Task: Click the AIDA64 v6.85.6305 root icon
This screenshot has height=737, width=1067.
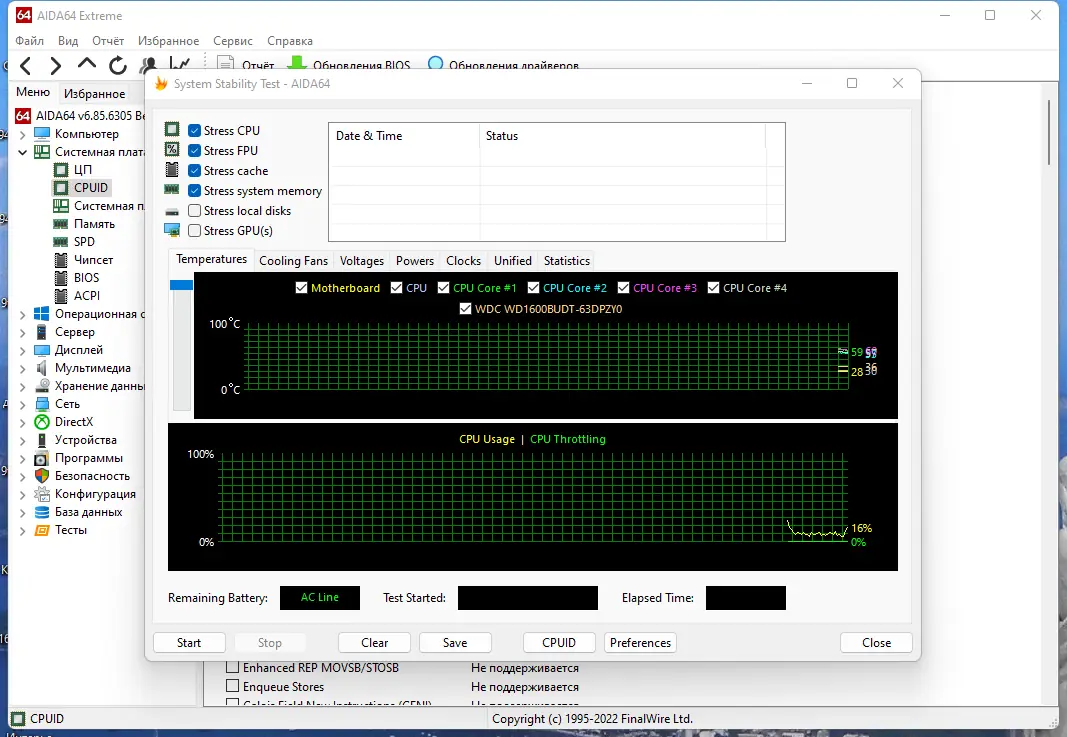Action: point(22,116)
